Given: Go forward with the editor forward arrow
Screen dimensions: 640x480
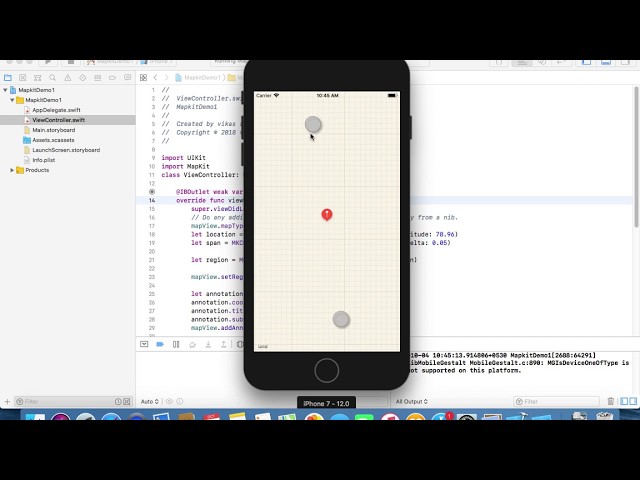Looking at the screenshot, I should tap(167, 78).
